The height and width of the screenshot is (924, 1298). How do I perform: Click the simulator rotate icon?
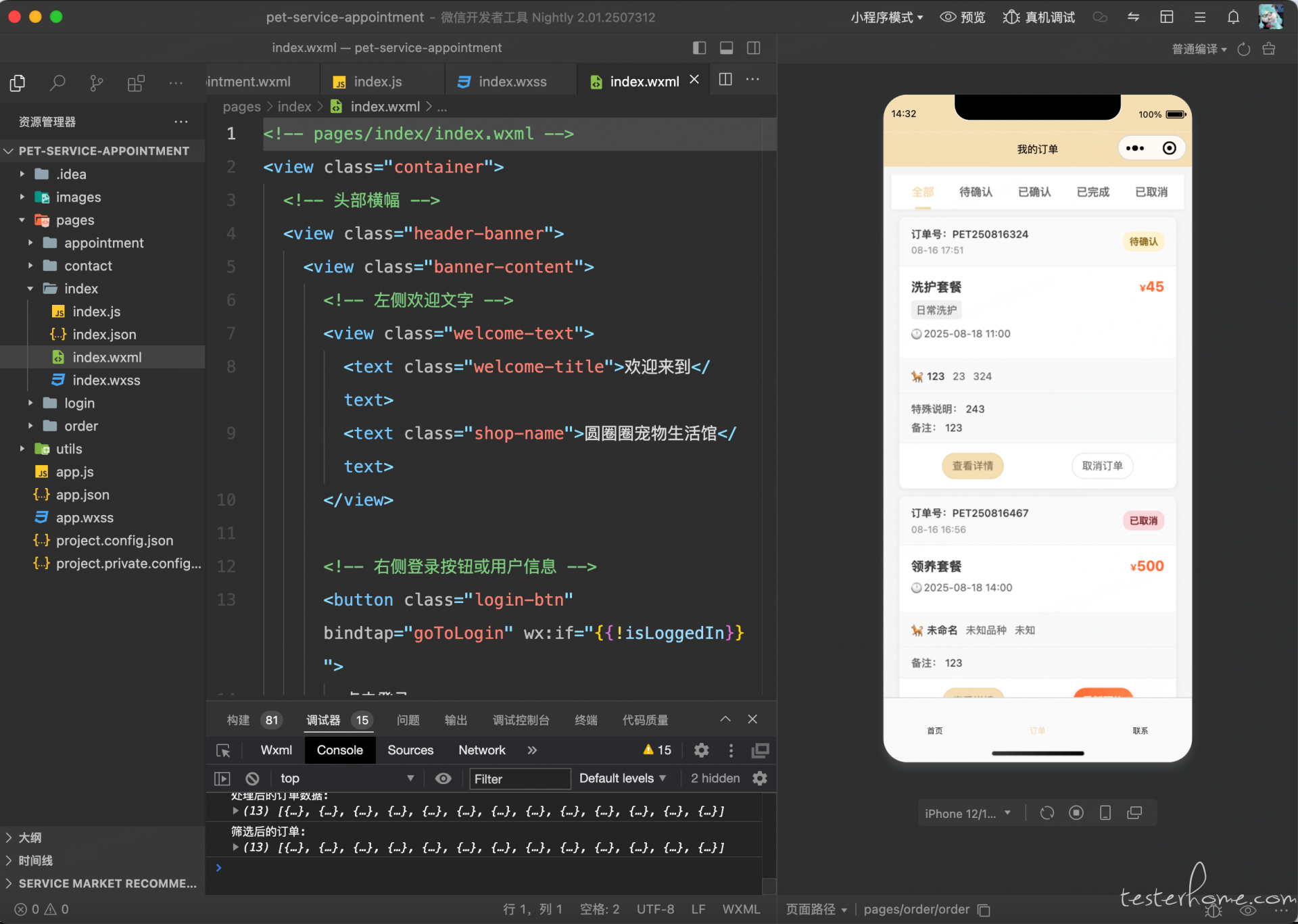tap(1047, 813)
